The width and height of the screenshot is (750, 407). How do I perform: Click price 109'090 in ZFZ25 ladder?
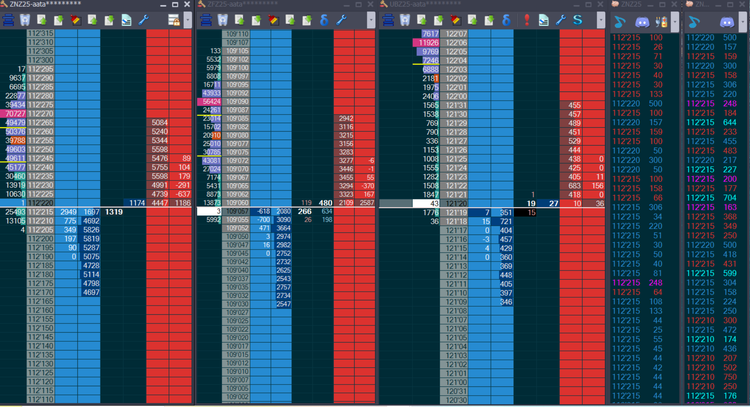[236, 102]
